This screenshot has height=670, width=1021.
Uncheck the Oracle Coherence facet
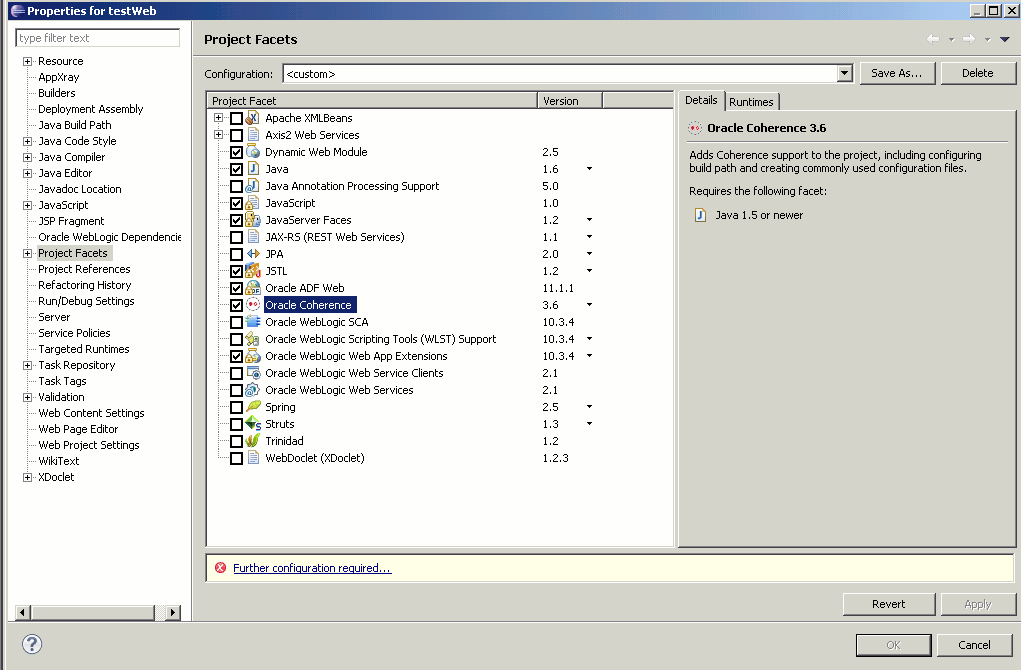236,305
